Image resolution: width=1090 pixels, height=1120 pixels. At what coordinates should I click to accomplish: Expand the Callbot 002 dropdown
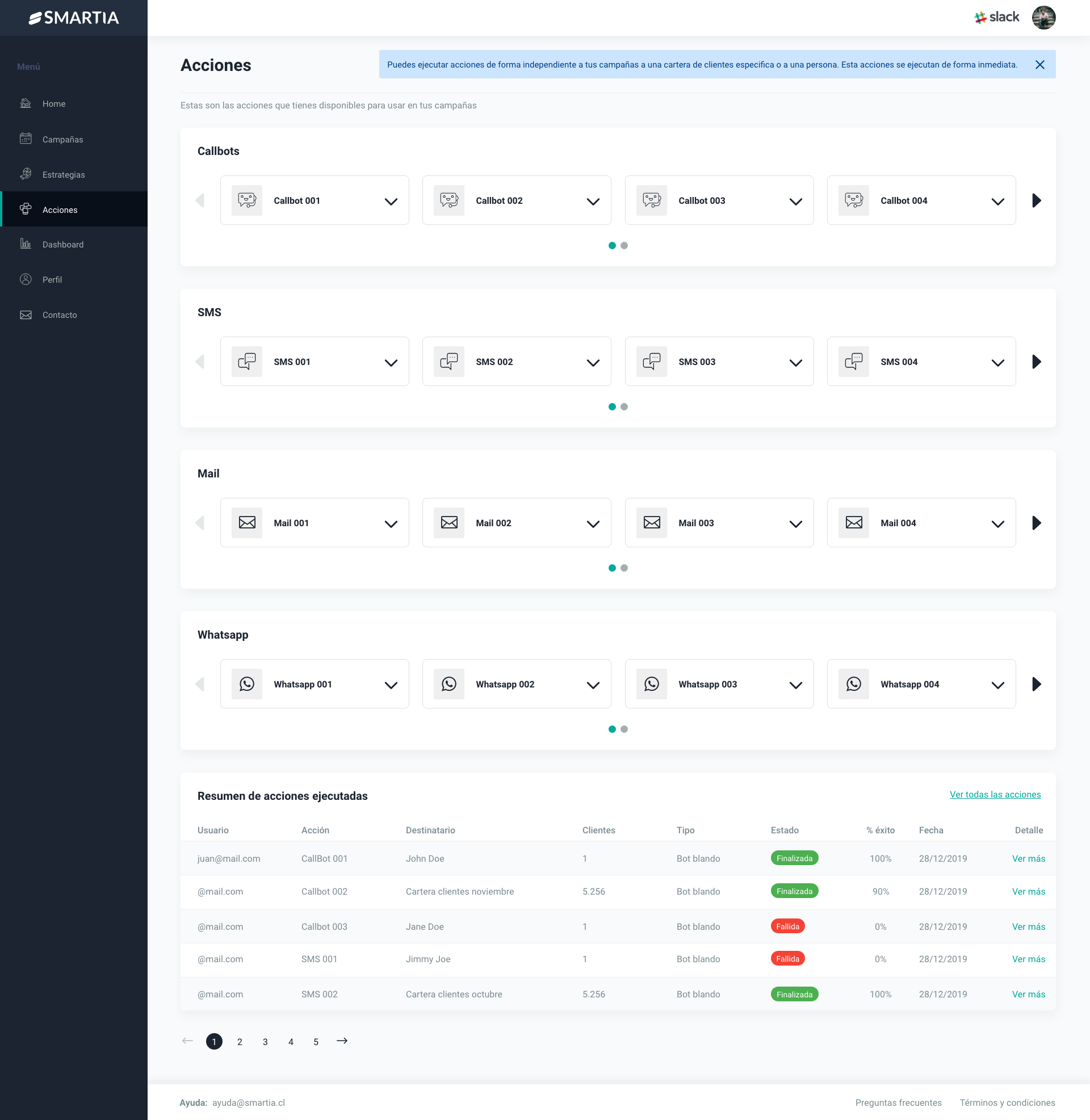[x=593, y=201]
